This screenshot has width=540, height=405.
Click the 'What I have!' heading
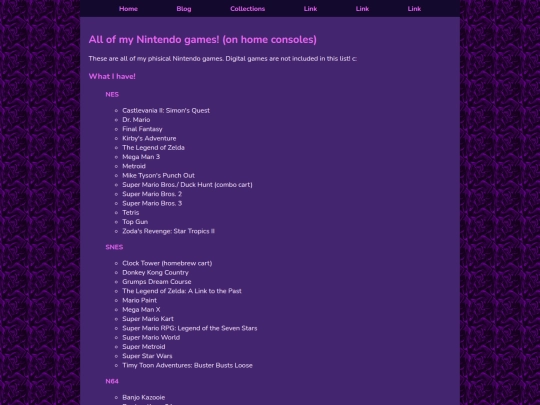tap(112, 76)
